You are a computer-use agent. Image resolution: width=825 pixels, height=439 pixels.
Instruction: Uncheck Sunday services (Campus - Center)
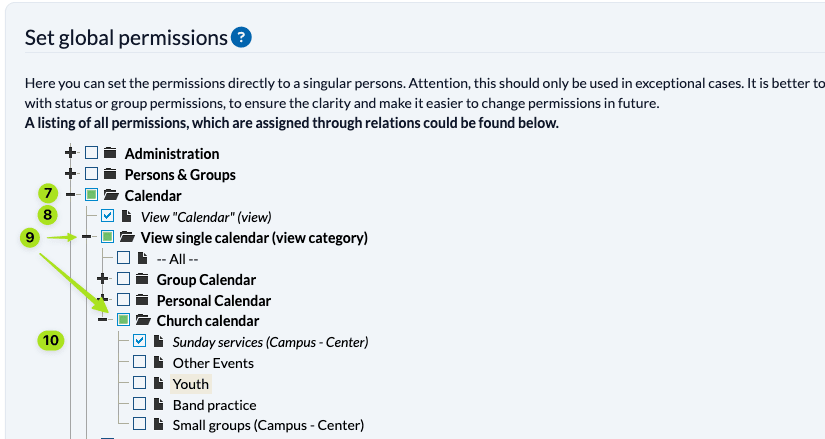[x=139, y=341]
